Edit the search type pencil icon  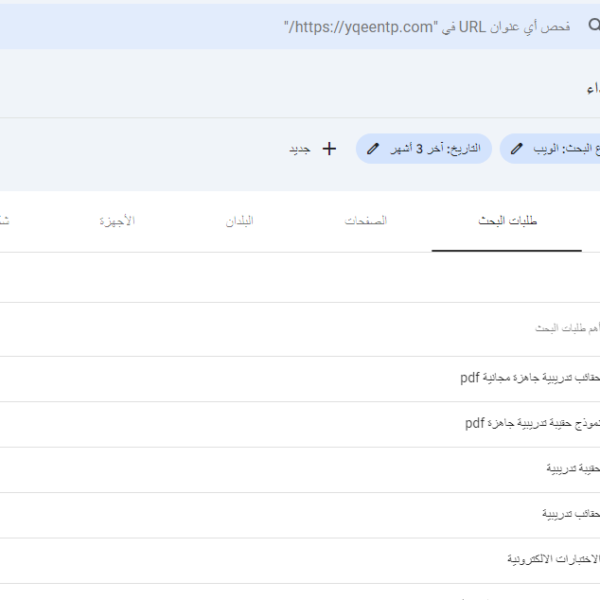point(517,148)
